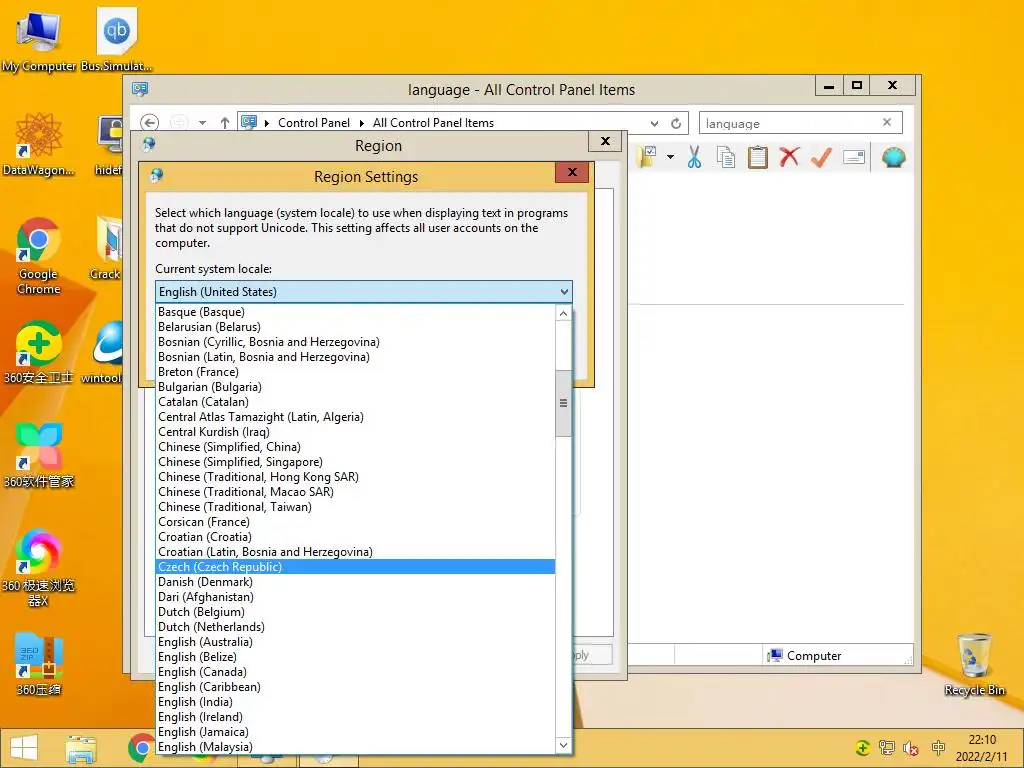Screen dimensions: 1024x768
Task: Click the volume muted tray icon
Action: click(x=911, y=748)
